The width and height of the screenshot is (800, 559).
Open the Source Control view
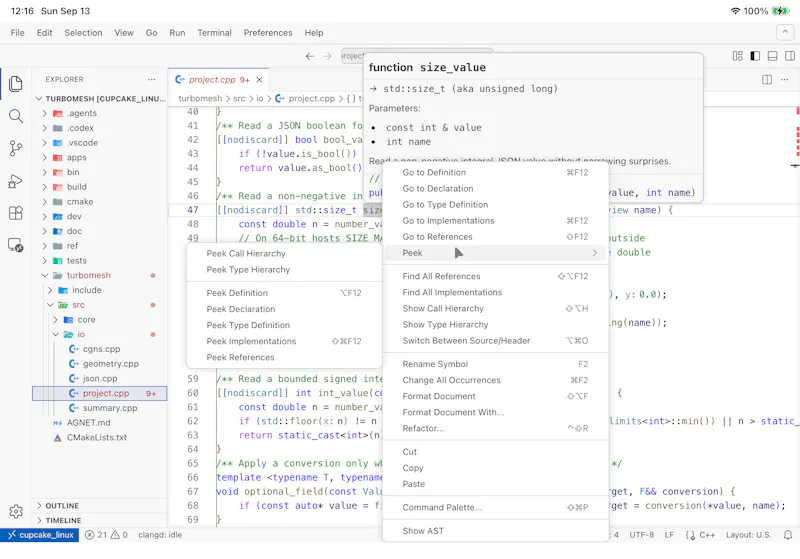click(16, 148)
